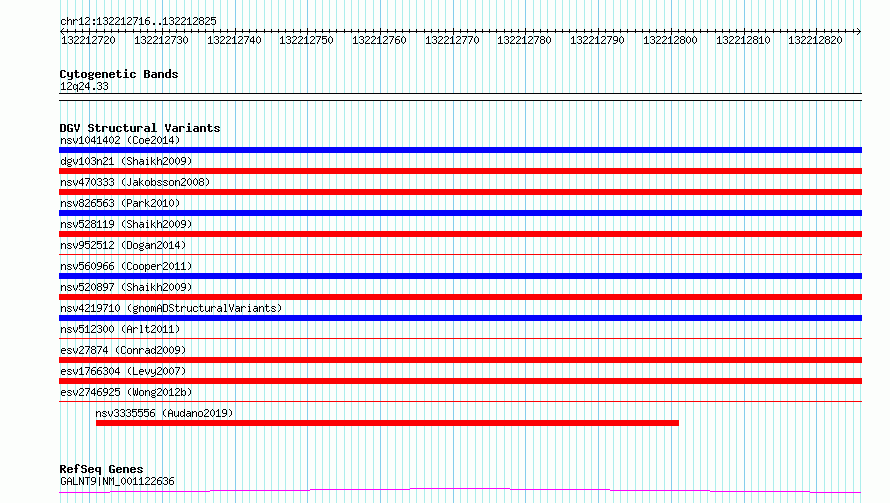890x503 pixels.
Task: Click the blue bar under nsv826563
Action: point(460,213)
